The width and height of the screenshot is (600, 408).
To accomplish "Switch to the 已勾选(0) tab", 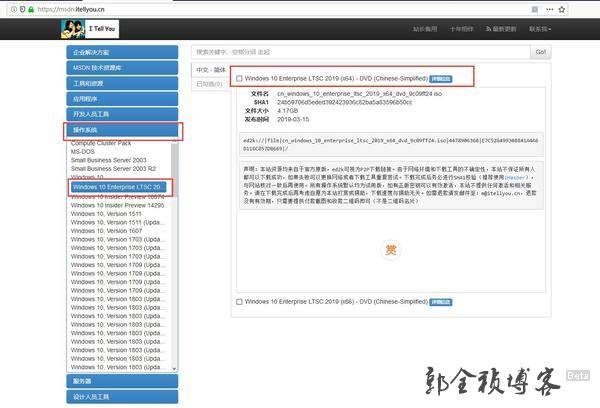I will pyautogui.click(x=209, y=84).
